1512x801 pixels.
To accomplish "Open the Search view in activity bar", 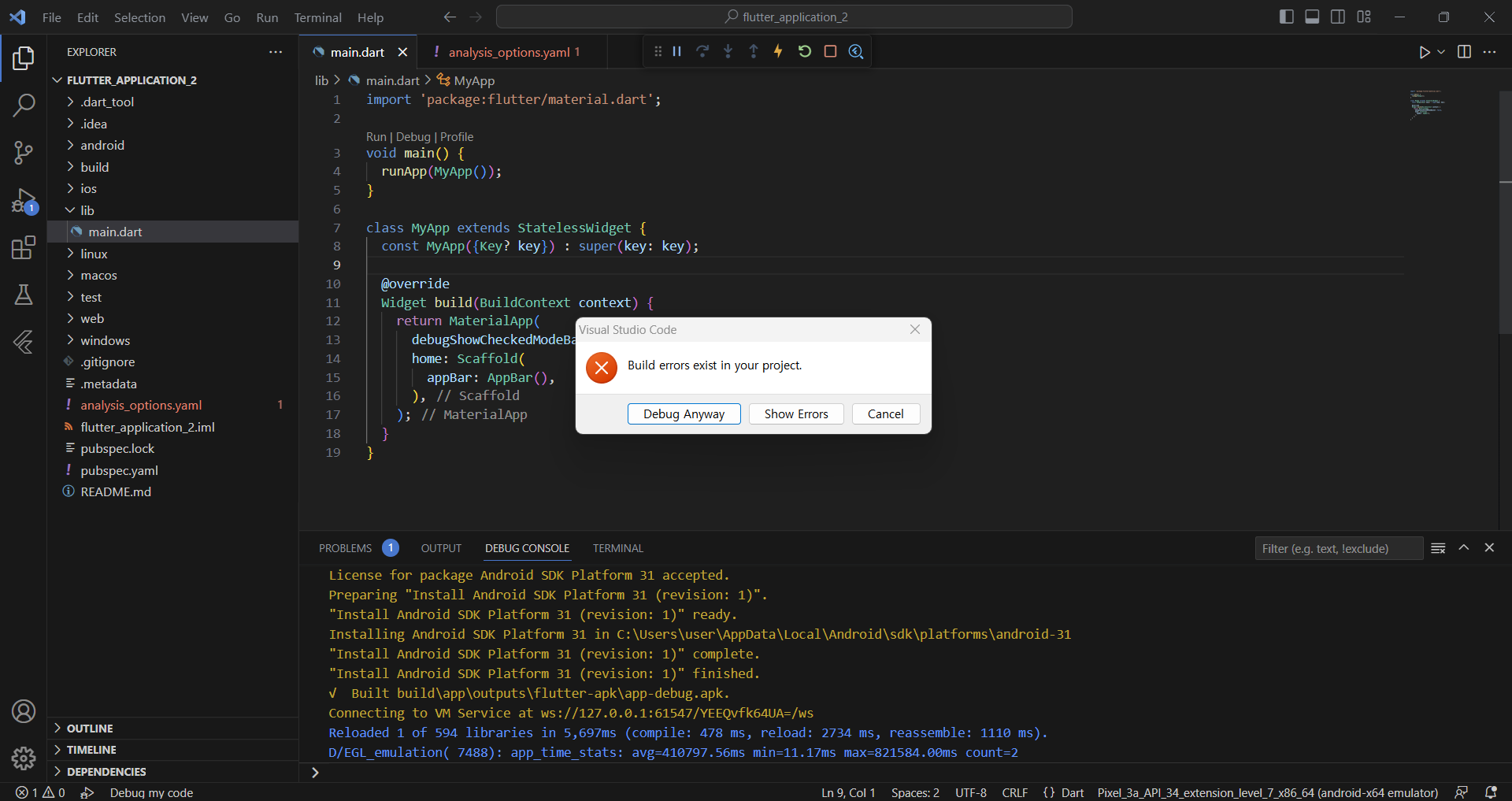I will [x=24, y=106].
